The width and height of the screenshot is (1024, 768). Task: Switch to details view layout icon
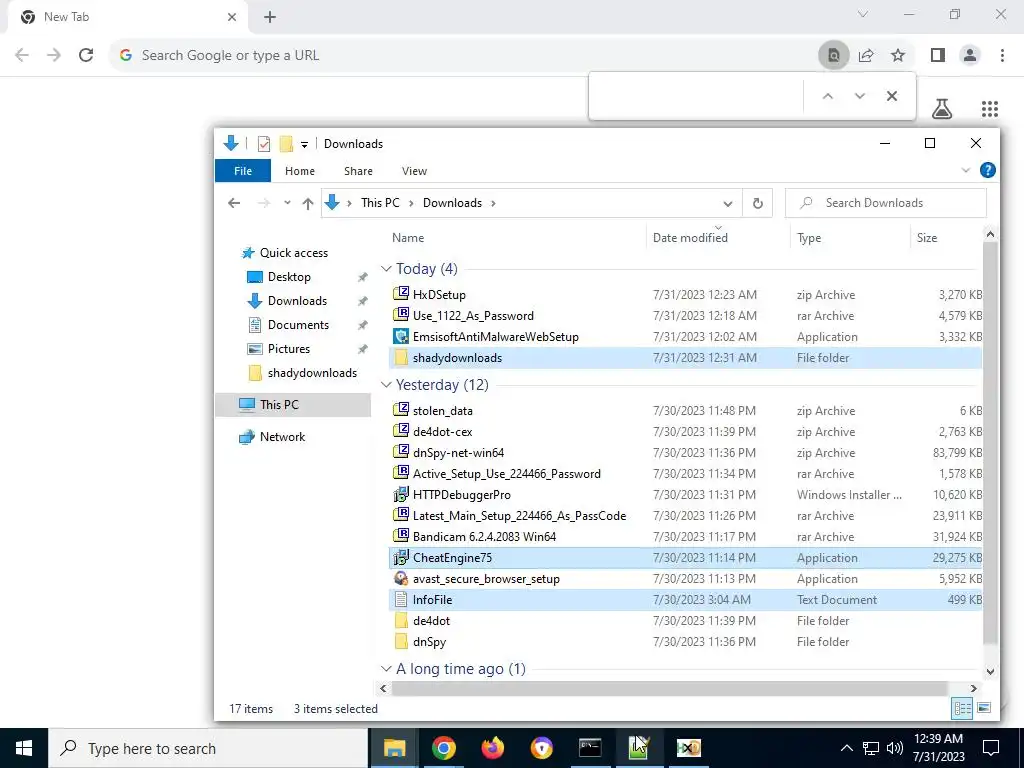[x=962, y=708]
